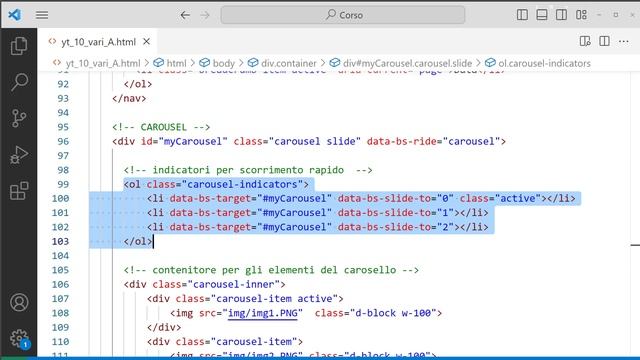Follow the img/img1.PNG link in code

pyautogui.click(x=262, y=313)
